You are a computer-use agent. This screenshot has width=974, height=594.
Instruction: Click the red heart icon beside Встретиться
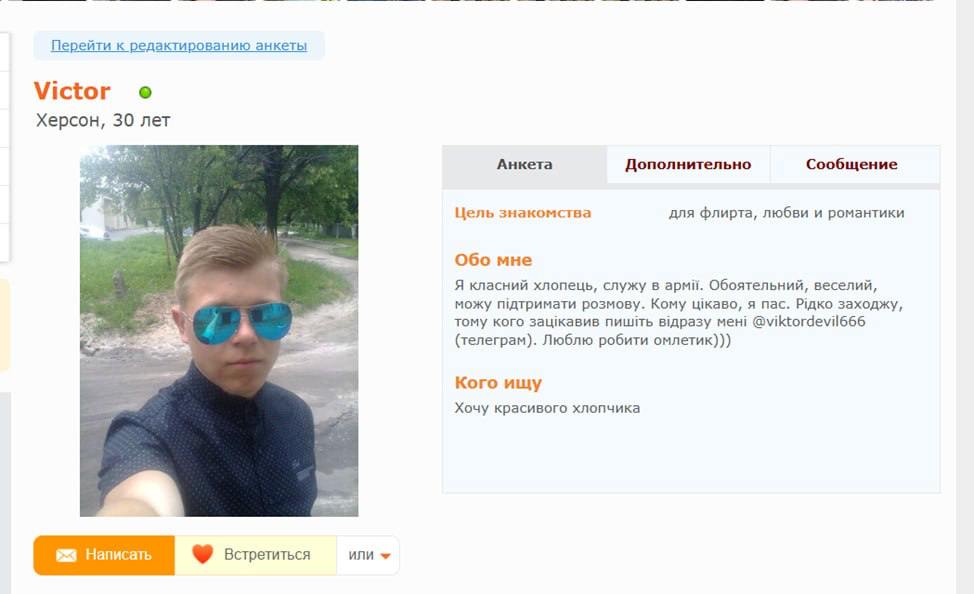point(203,554)
